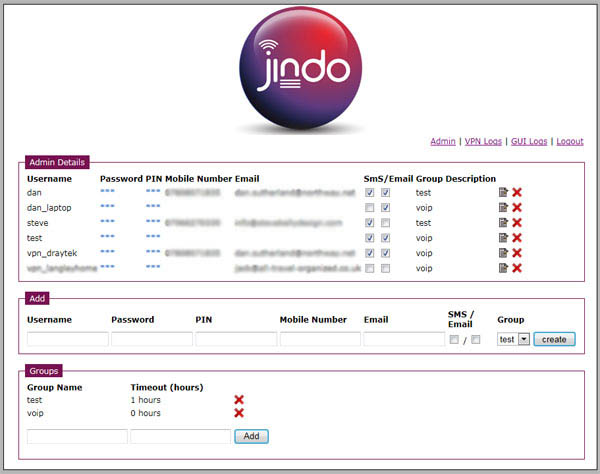Delete the voip group
The image size is (600, 474).
pos(239,413)
